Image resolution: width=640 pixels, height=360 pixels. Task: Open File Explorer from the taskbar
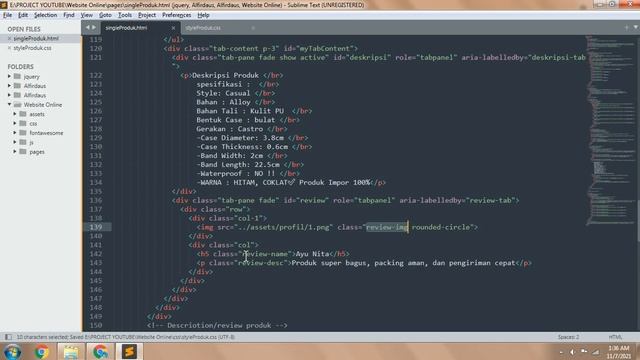(71, 351)
